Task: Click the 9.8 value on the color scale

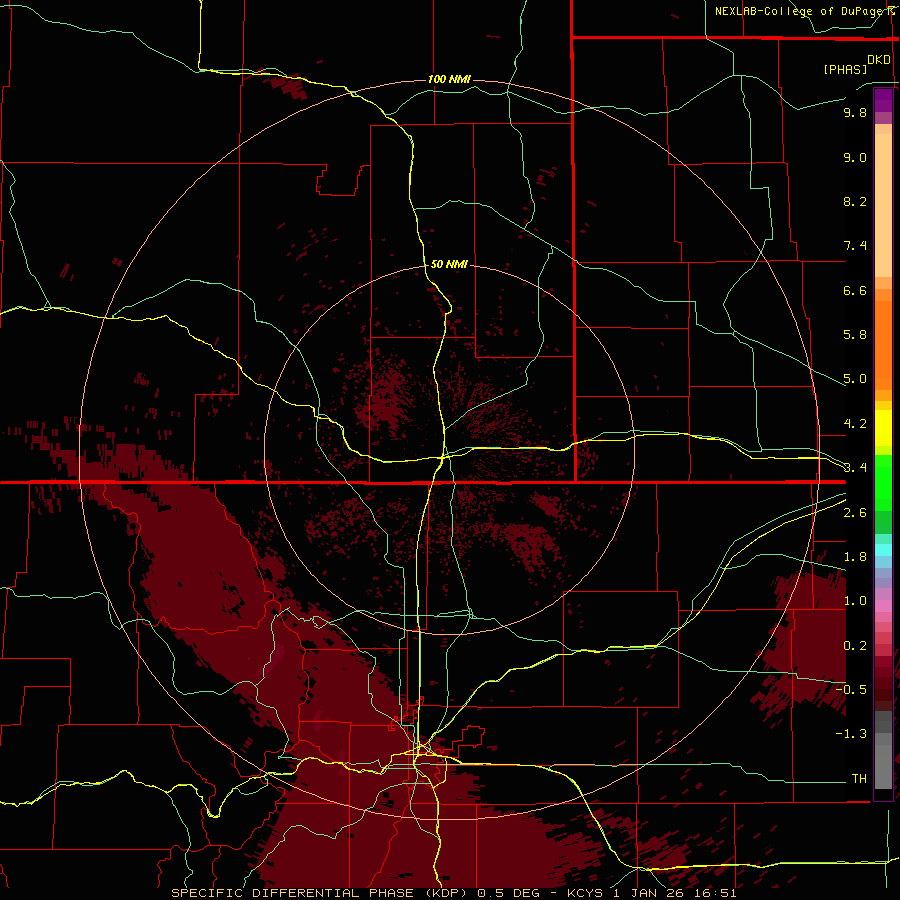Action: (855, 113)
